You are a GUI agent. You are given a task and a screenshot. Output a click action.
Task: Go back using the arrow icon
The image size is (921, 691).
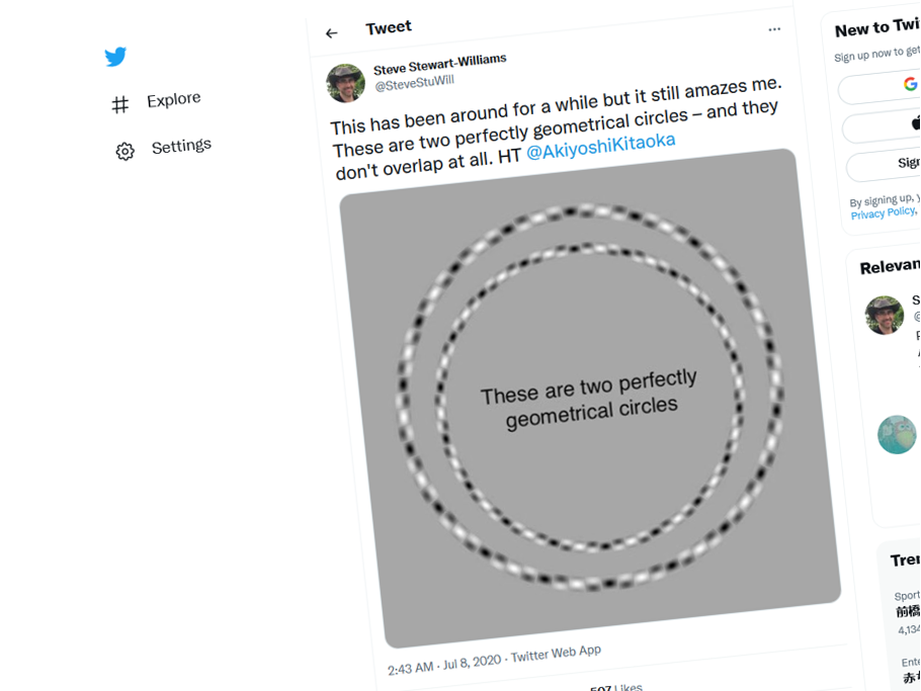(x=332, y=33)
